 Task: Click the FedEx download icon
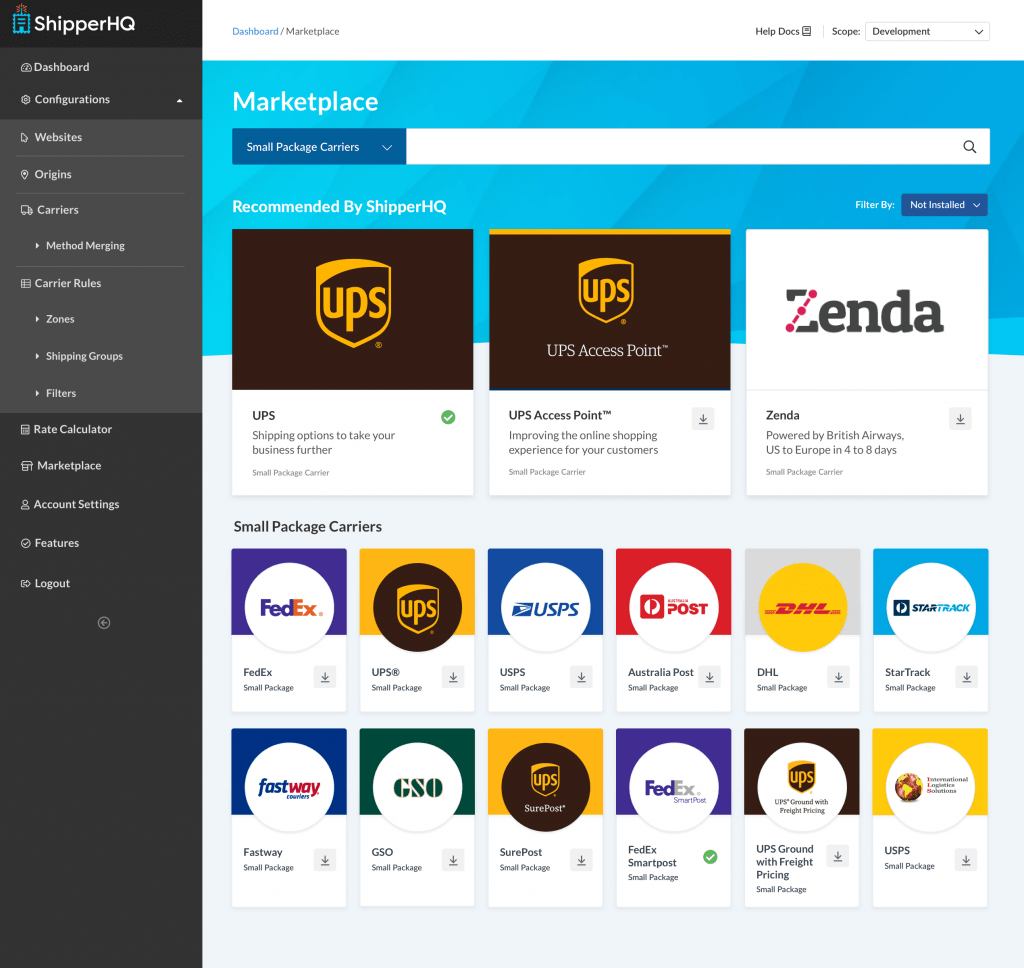click(x=325, y=677)
